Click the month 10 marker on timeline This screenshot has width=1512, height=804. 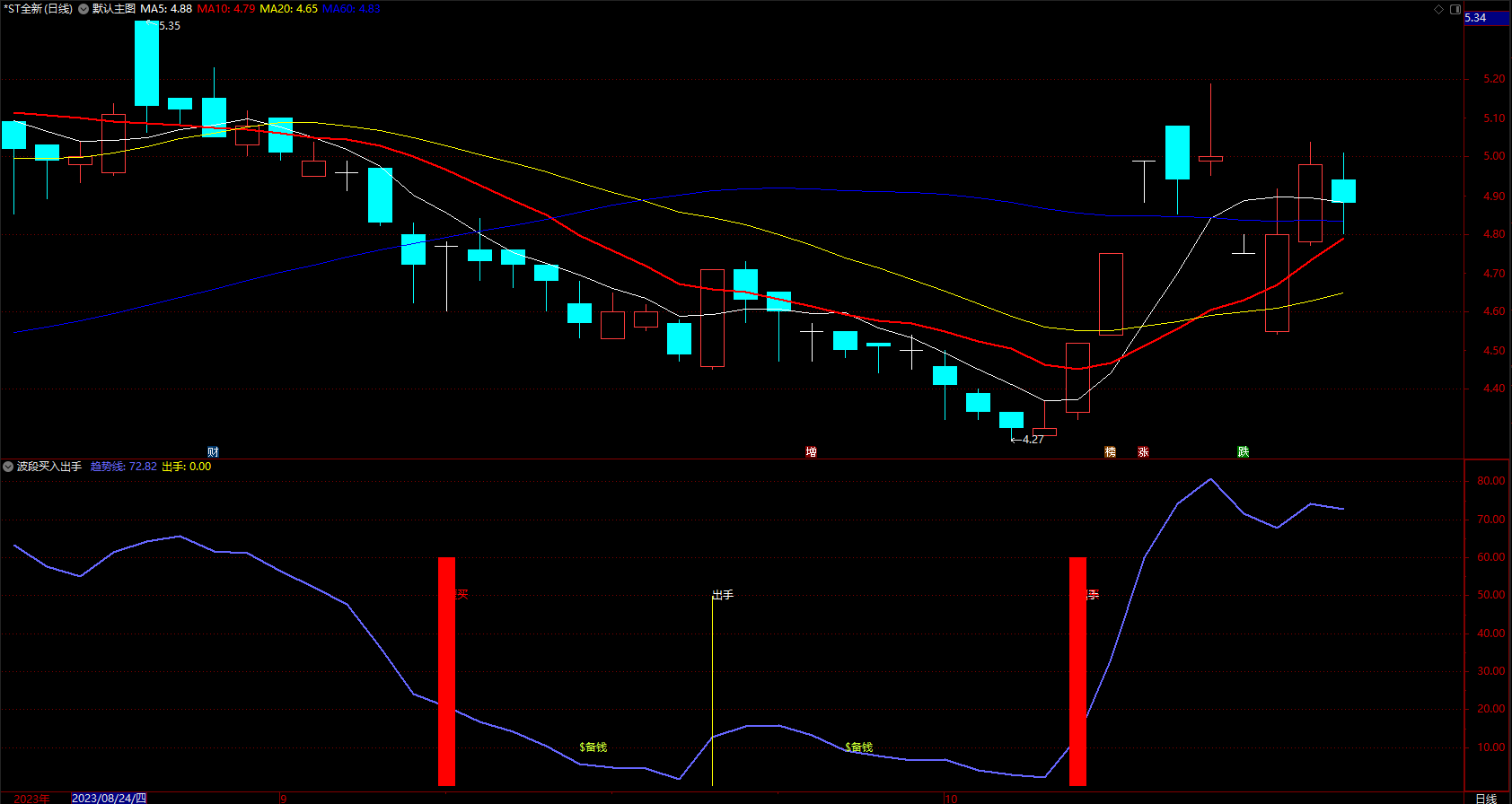pos(951,798)
